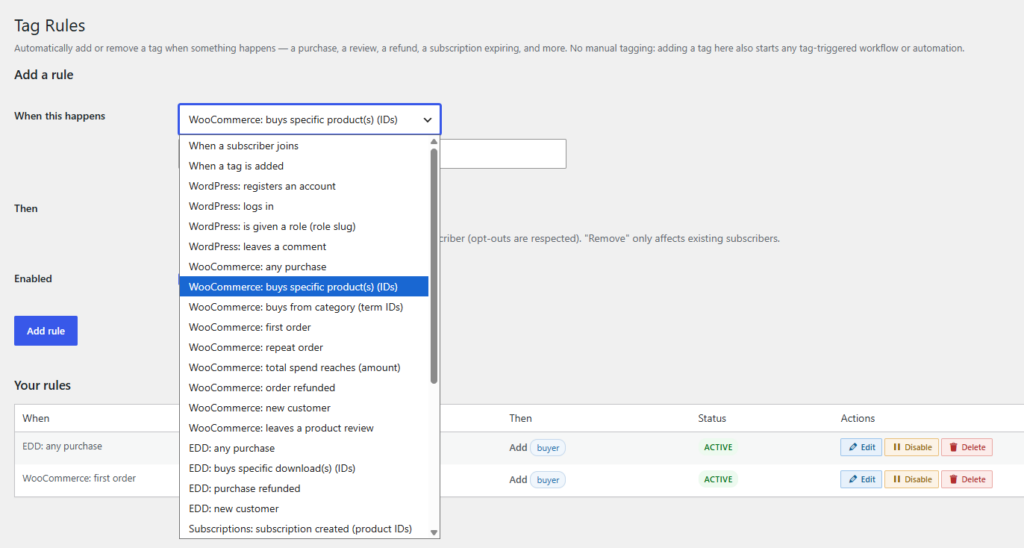Pick 'WooCommerce: any purchase' from list

point(304,267)
